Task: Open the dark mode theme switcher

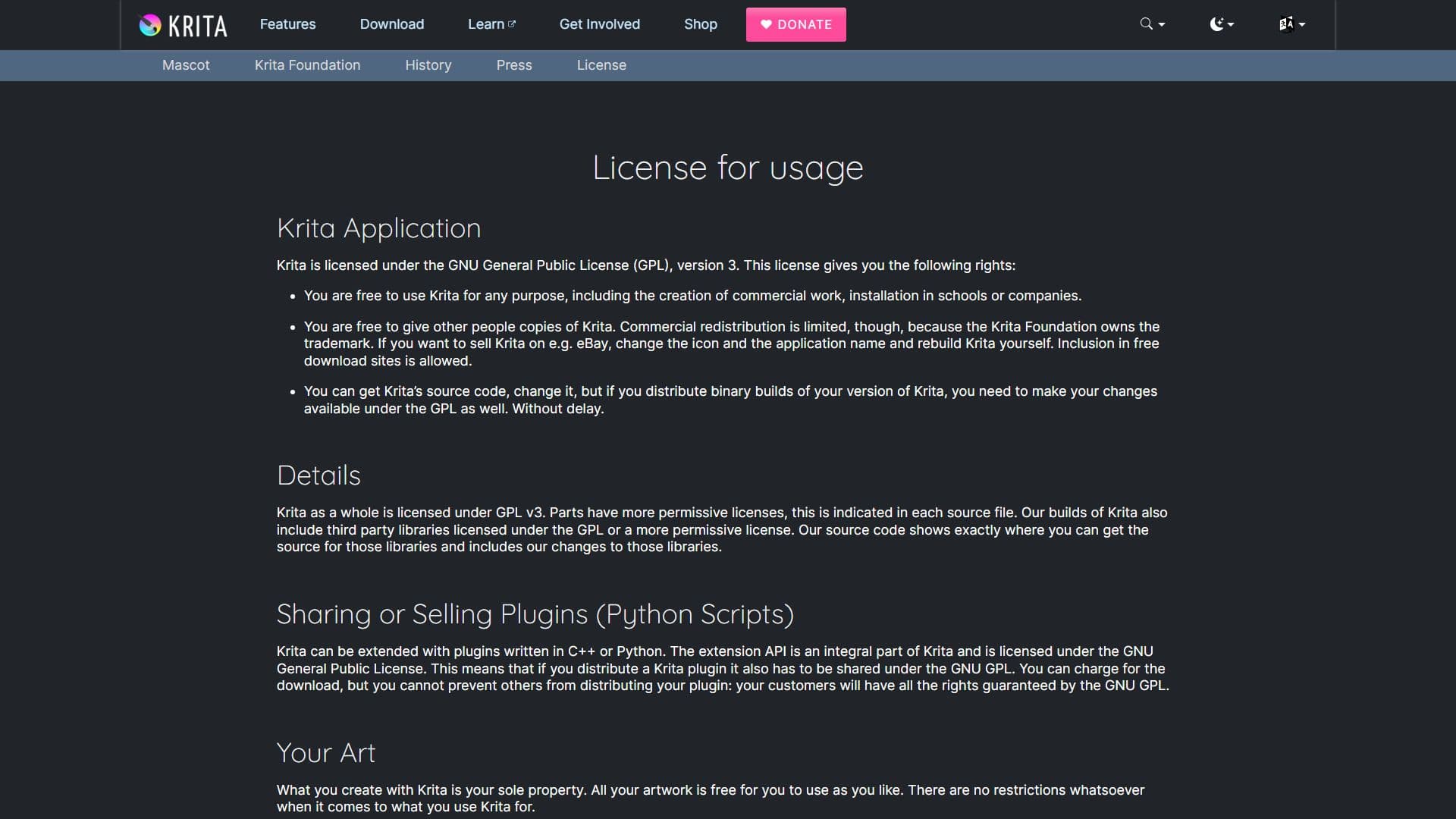Action: tap(1216, 24)
